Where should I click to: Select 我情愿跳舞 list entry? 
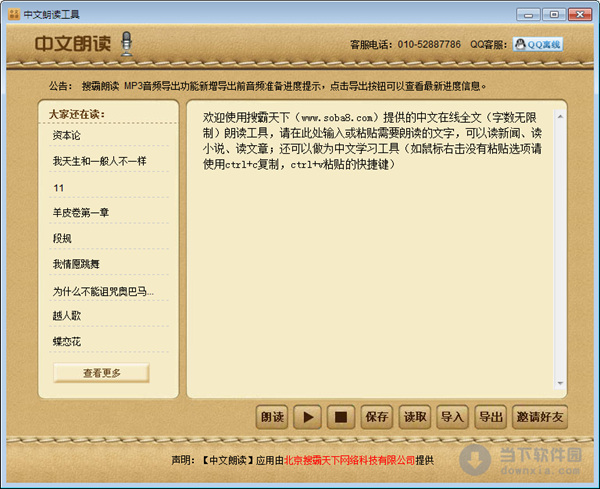click(x=76, y=264)
